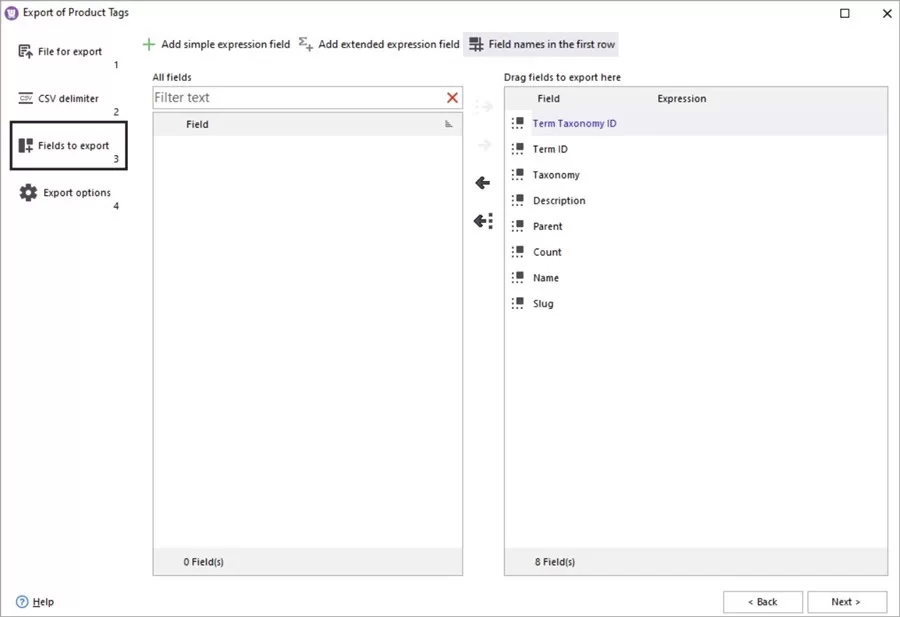Viewport: 900px width, 617px height.
Task: Switch to the CSV delimiter step
Action: [67, 98]
